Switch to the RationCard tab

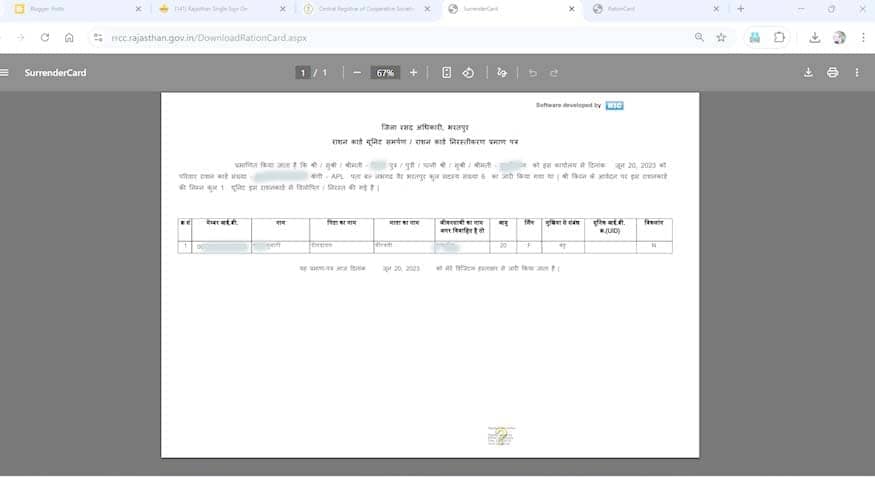click(x=650, y=9)
